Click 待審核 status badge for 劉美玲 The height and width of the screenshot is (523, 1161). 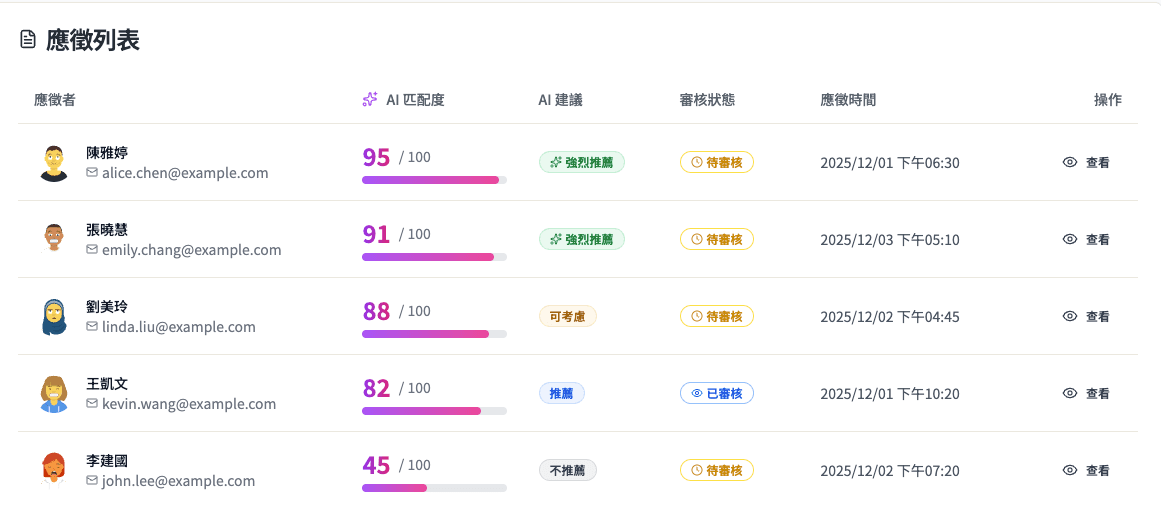click(x=717, y=316)
